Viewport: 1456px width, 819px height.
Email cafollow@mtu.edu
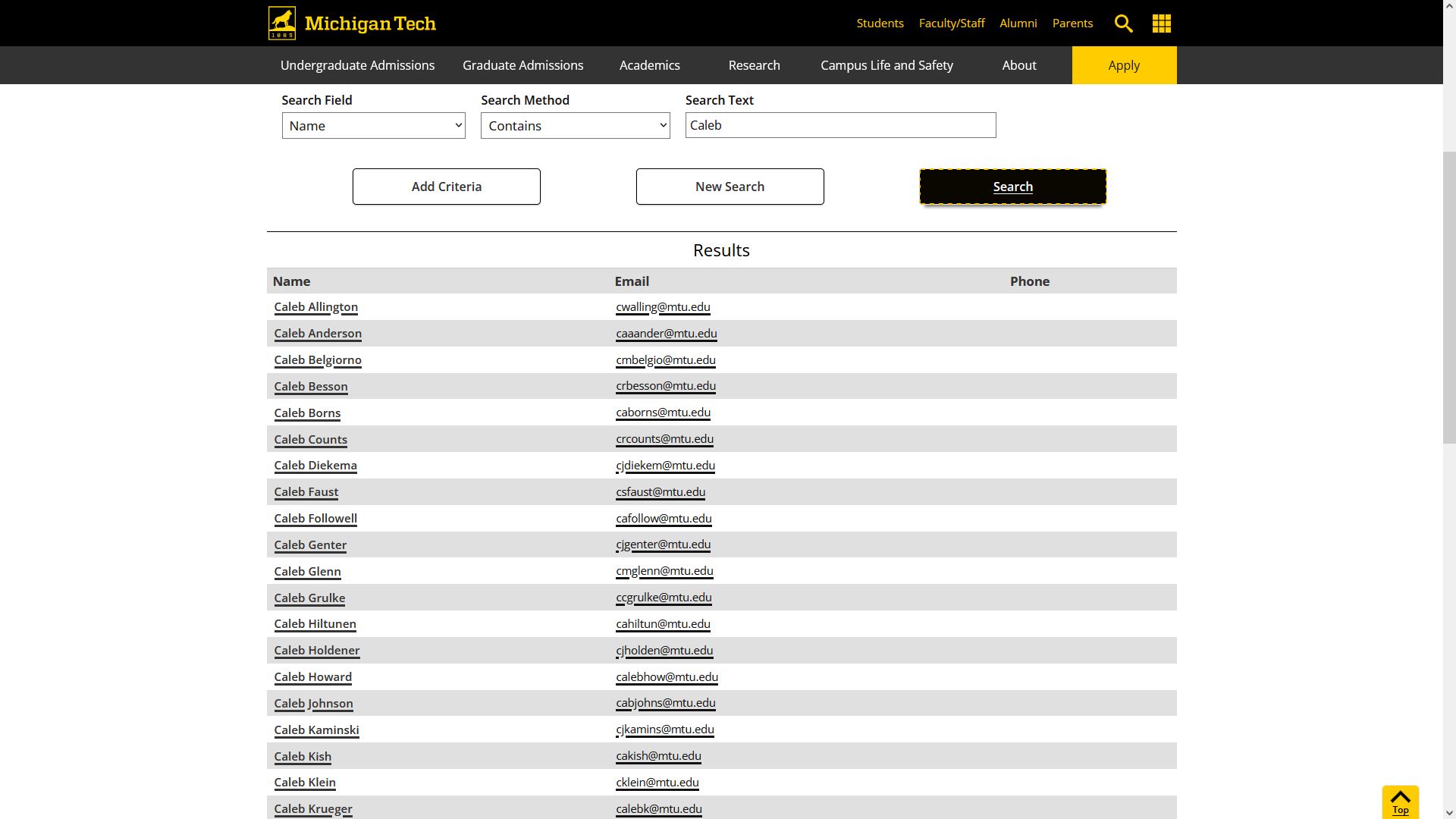pos(664,519)
